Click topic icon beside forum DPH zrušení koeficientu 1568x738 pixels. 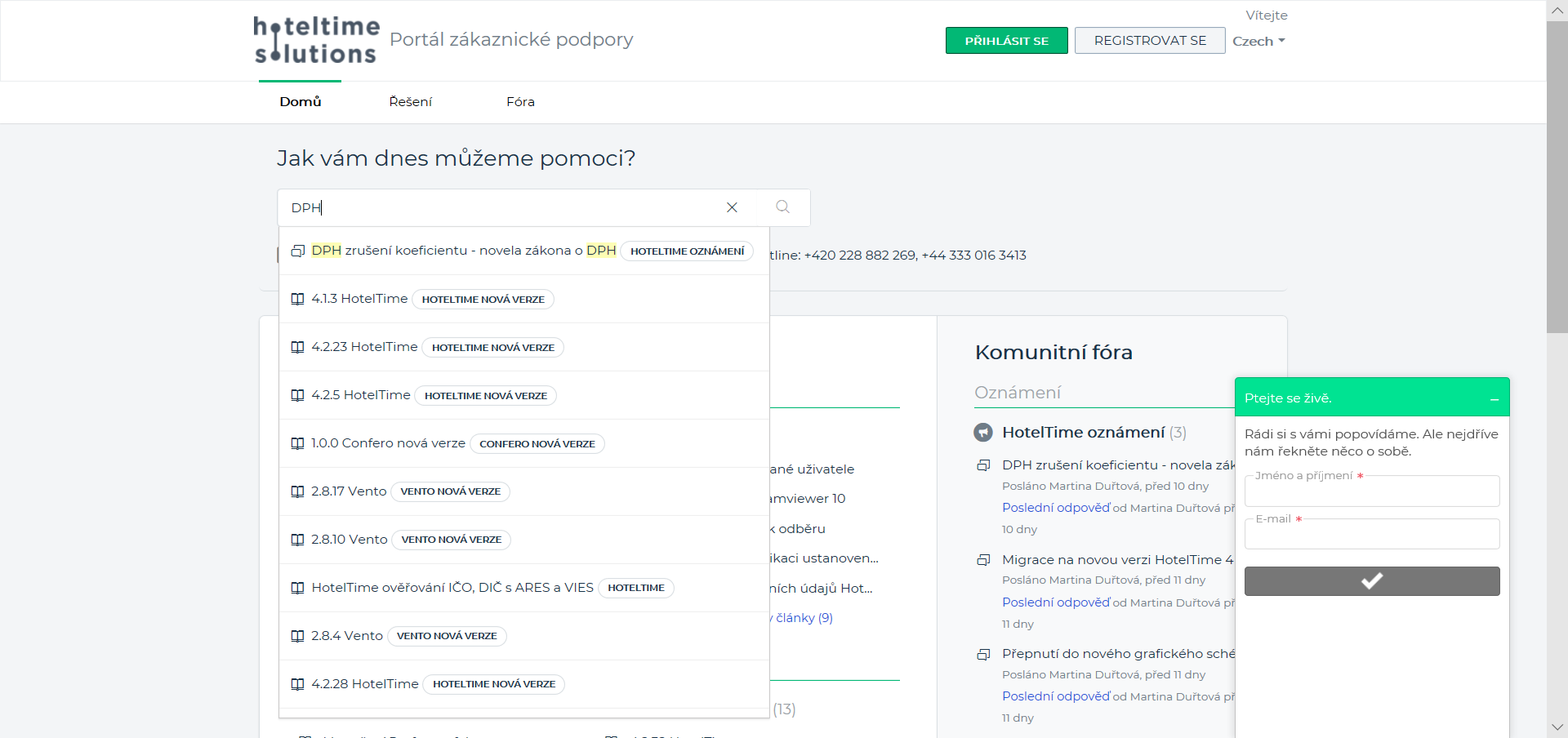click(984, 465)
